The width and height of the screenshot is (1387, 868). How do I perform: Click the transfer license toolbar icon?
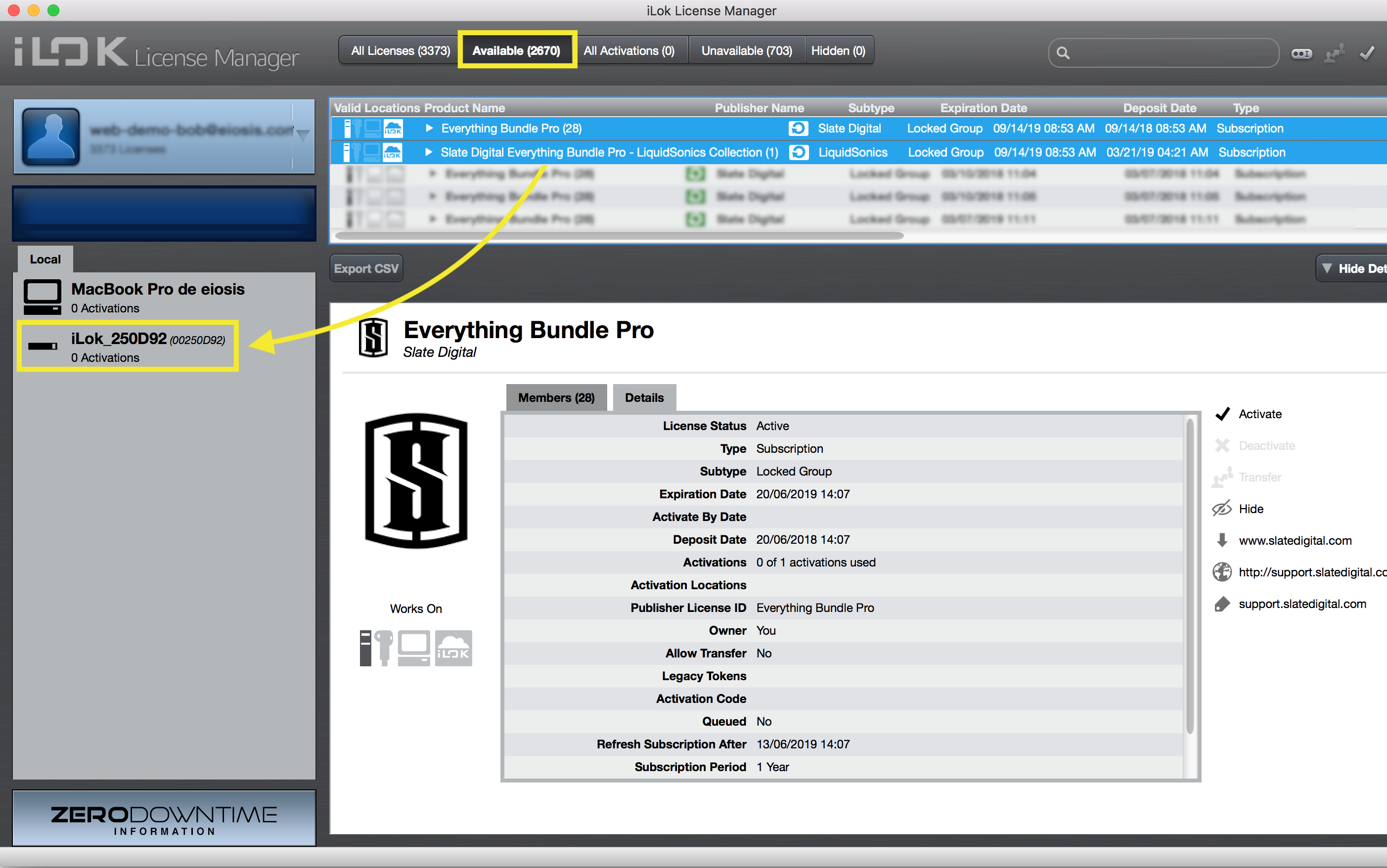(1334, 53)
